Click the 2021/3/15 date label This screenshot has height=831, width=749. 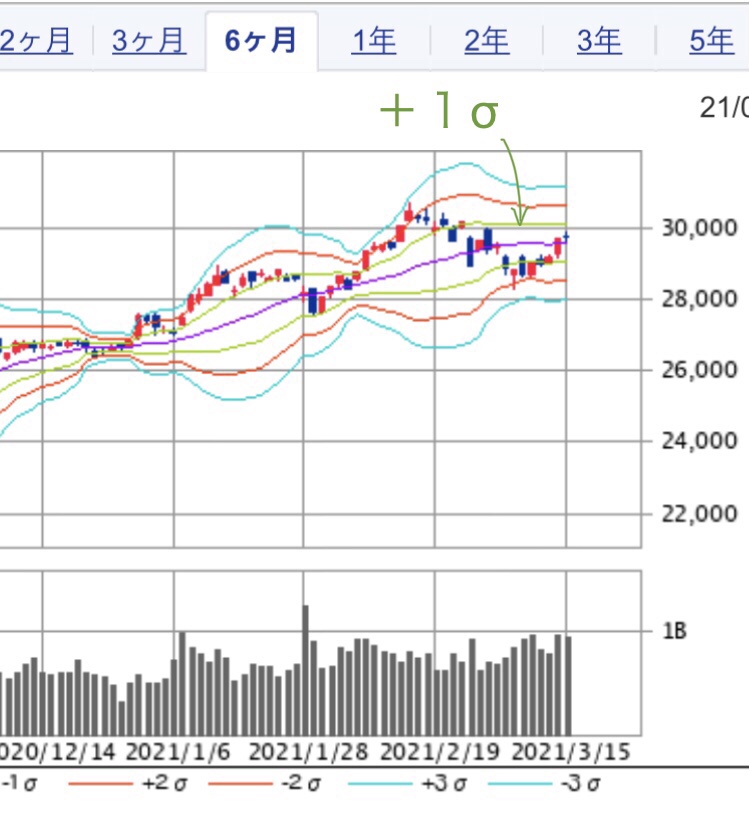570,752
